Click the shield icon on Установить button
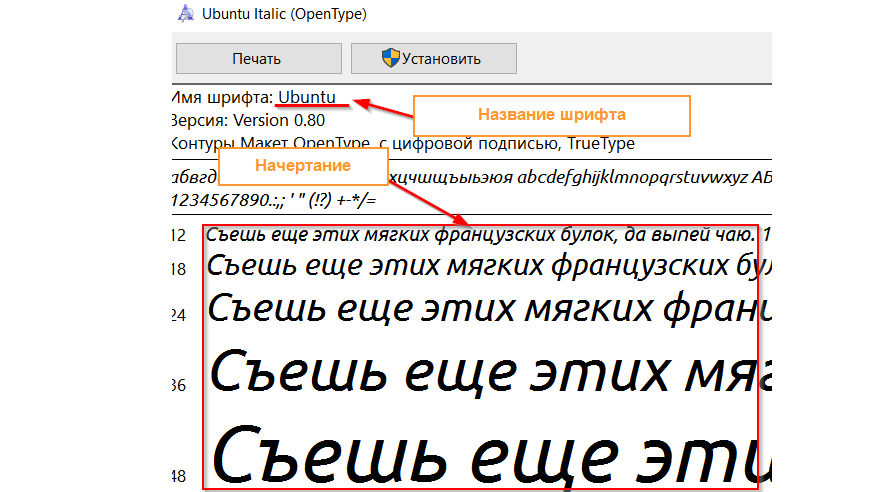Screen dimensions: 890x492 [391, 58]
